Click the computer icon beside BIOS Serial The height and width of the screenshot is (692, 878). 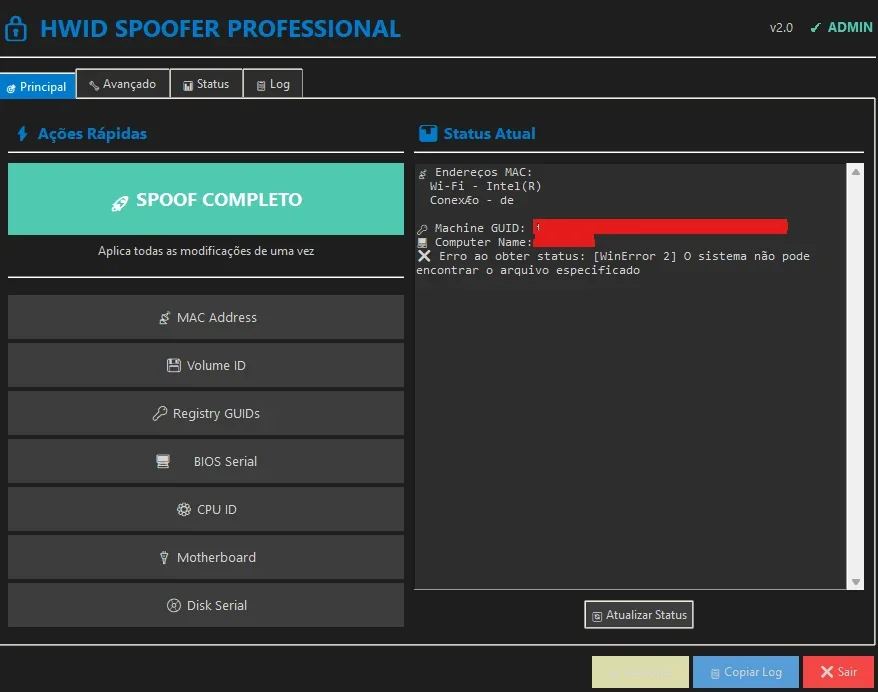[x=163, y=461]
